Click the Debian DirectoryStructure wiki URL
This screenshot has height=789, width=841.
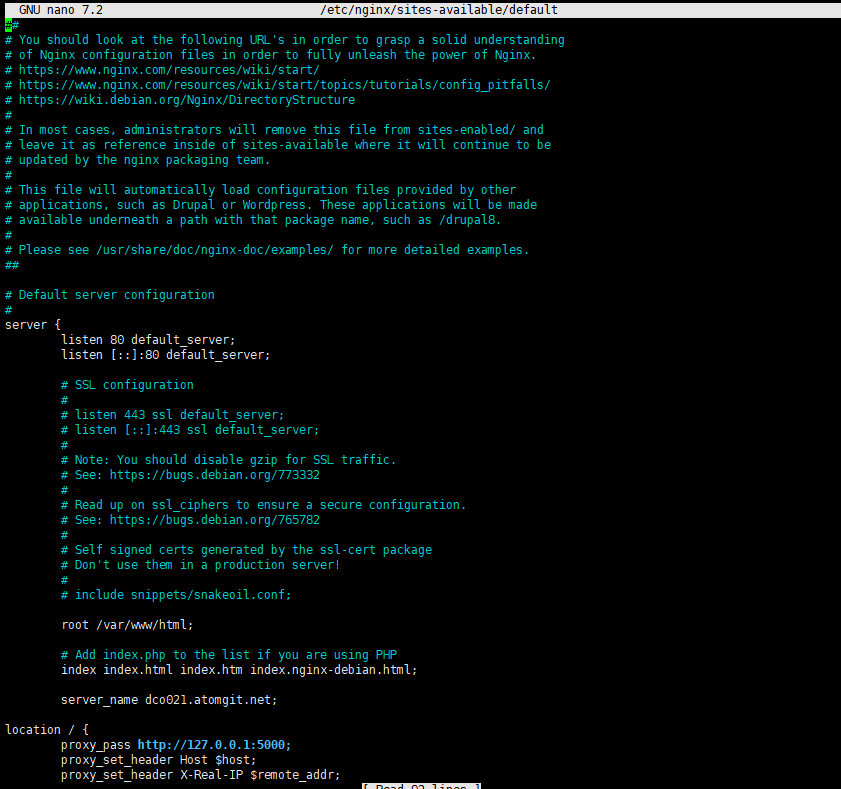(x=187, y=100)
